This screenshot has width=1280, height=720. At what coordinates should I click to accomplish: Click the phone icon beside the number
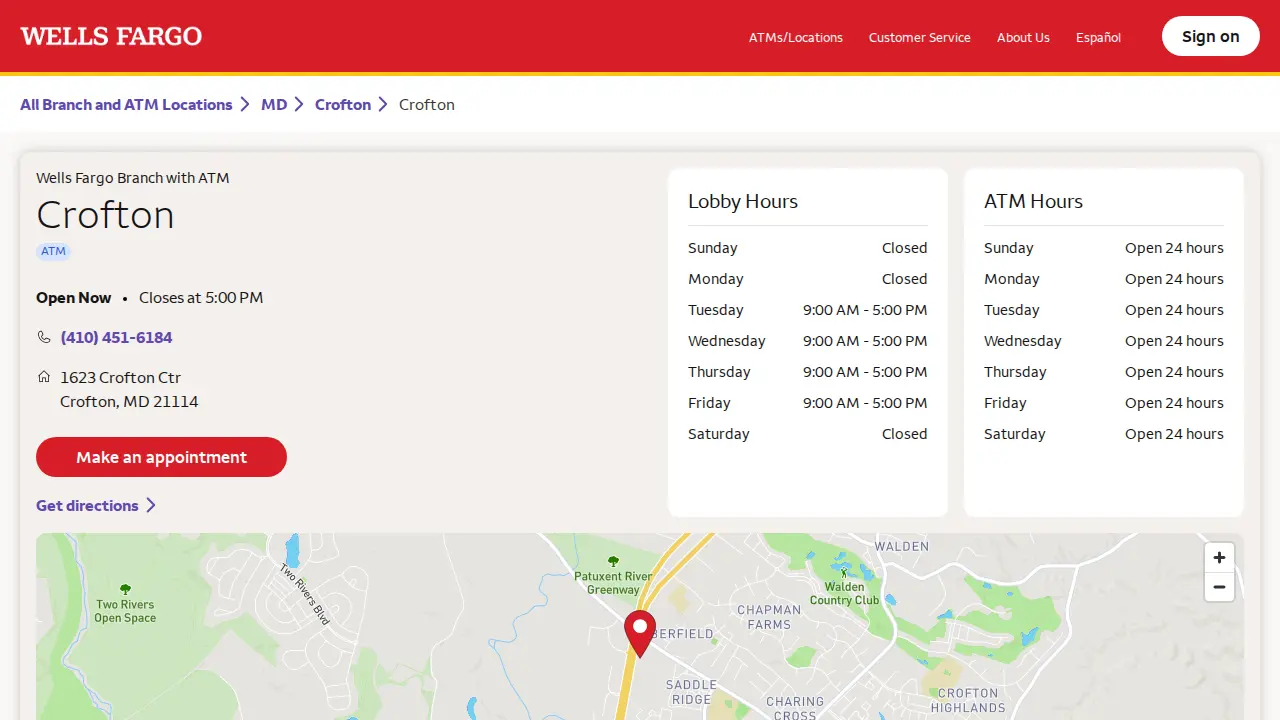point(44,338)
